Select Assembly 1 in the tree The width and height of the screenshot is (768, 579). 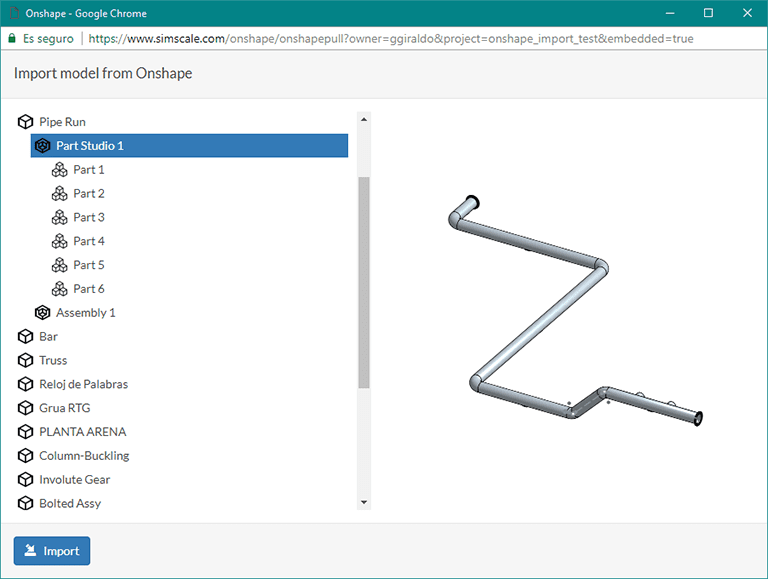pyautogui.click(x=86, y=313)
